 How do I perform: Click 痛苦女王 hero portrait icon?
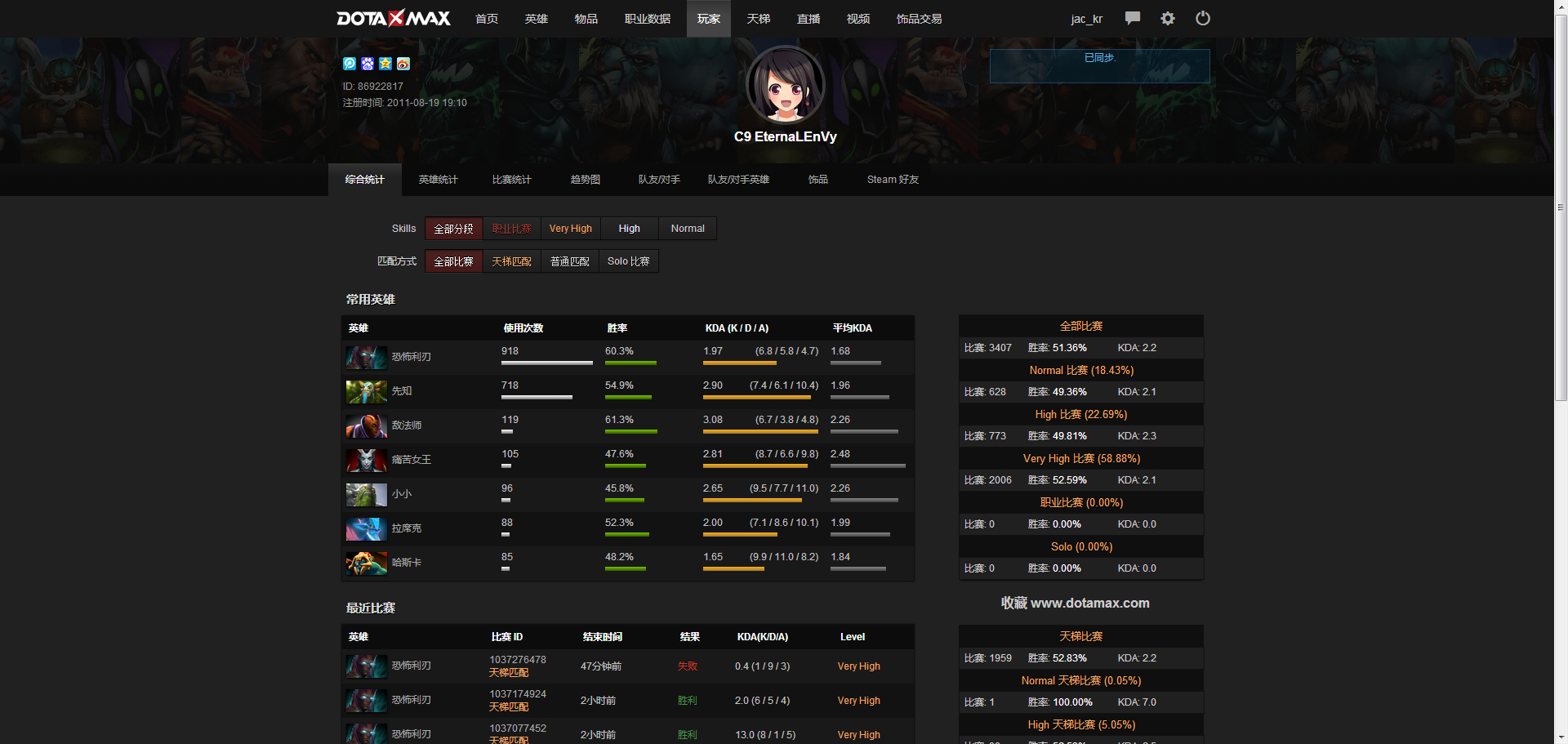click(x=367, y=461)
